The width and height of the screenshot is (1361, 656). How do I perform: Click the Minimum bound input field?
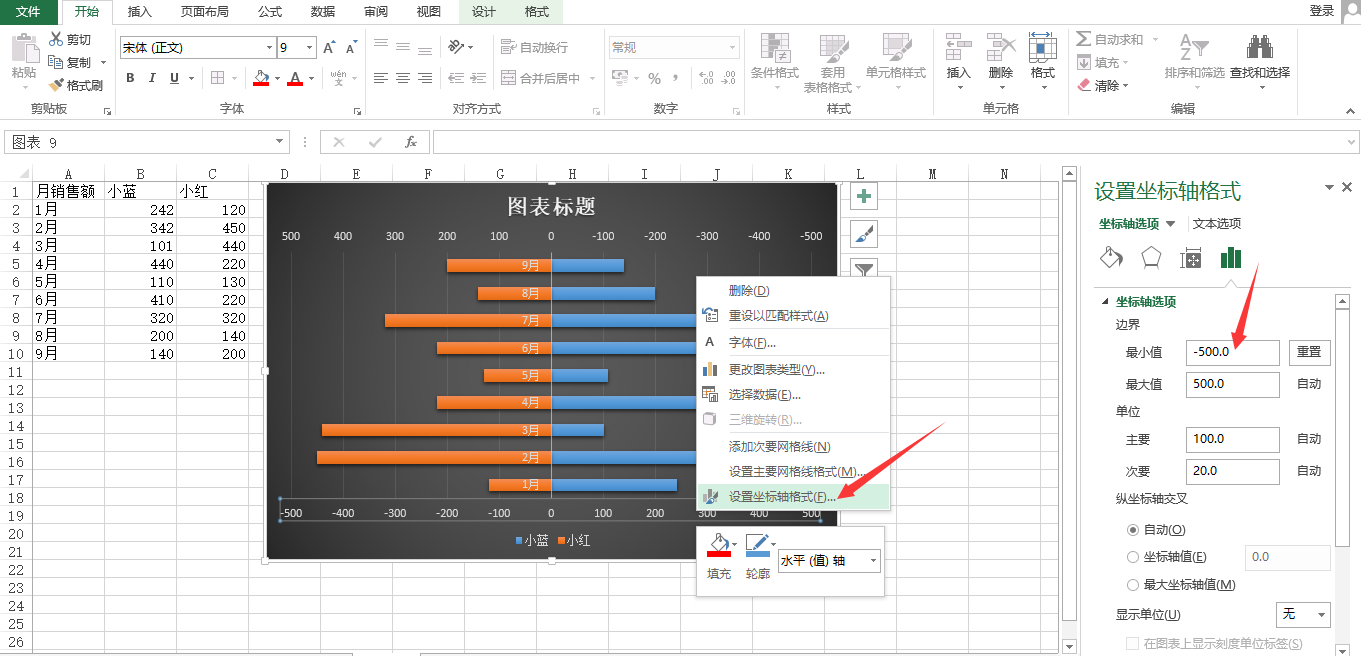click(1232, 352)
